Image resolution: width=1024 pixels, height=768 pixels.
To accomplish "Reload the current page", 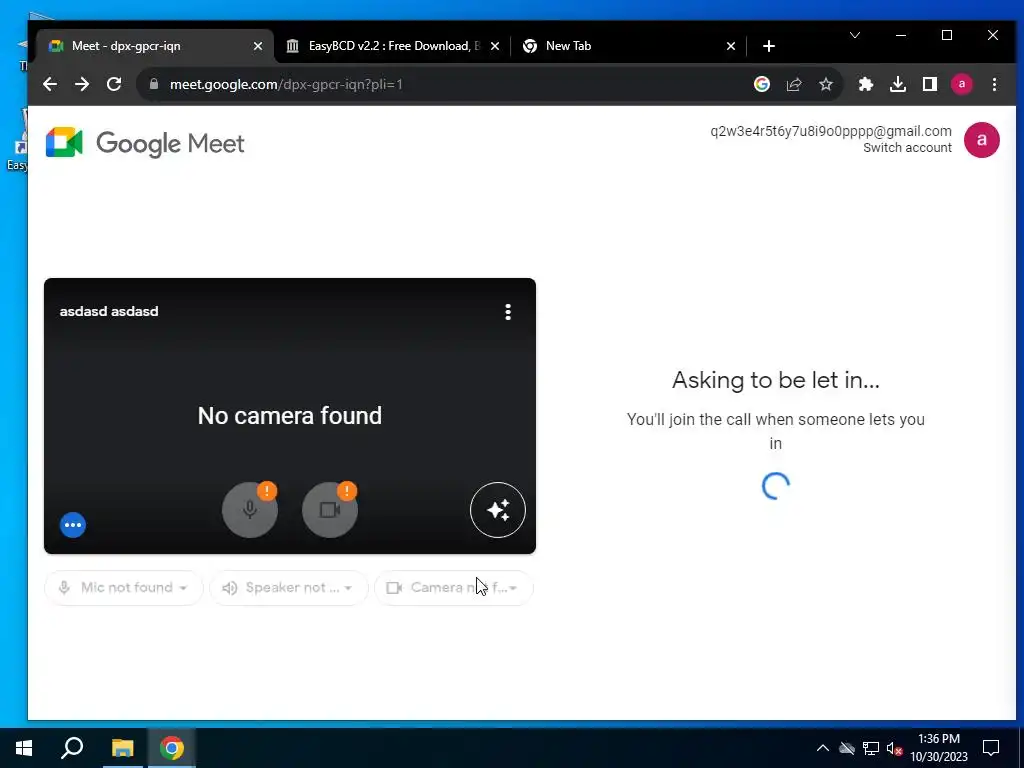I will pos(114,84).
